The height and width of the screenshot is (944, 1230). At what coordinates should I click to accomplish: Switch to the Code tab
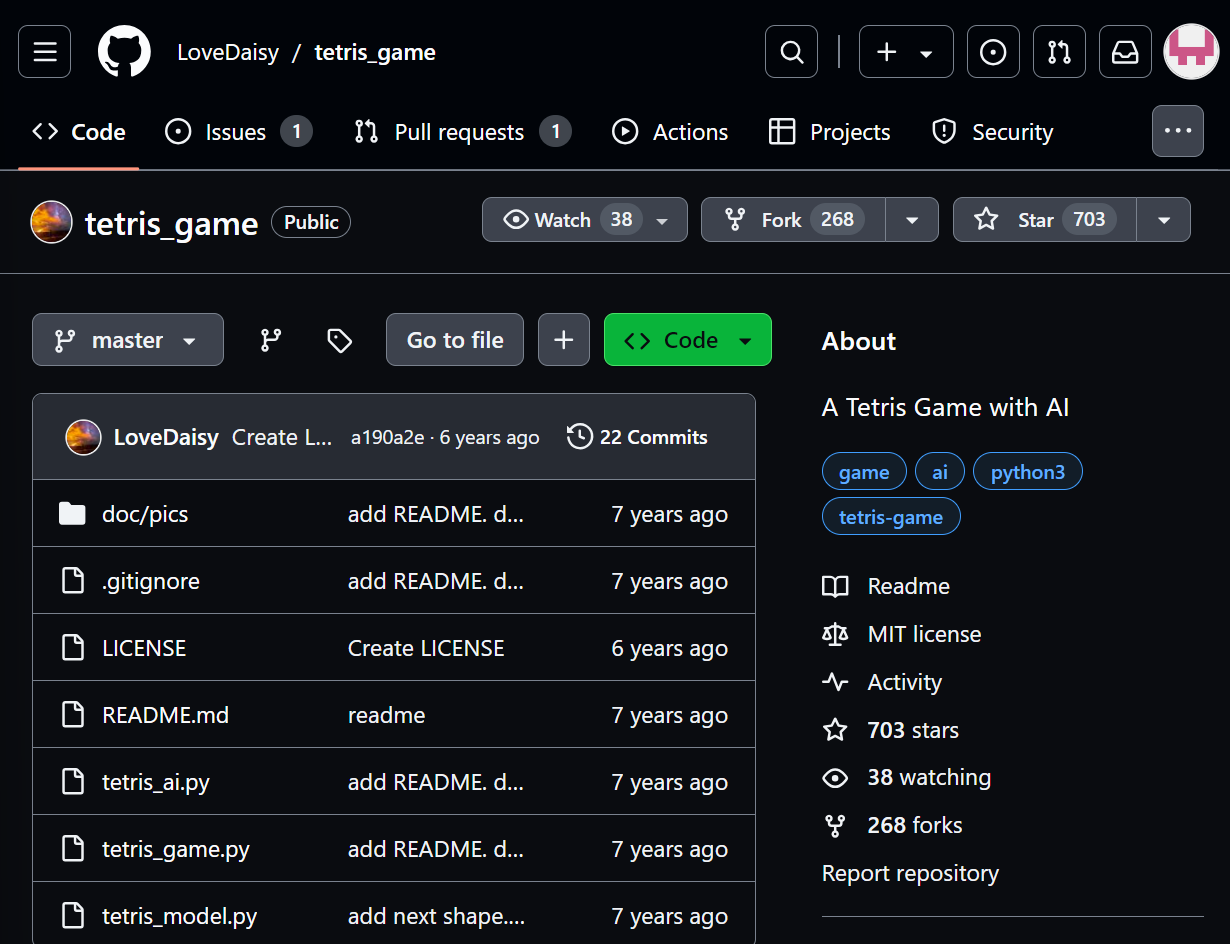[x=79, y=132]
